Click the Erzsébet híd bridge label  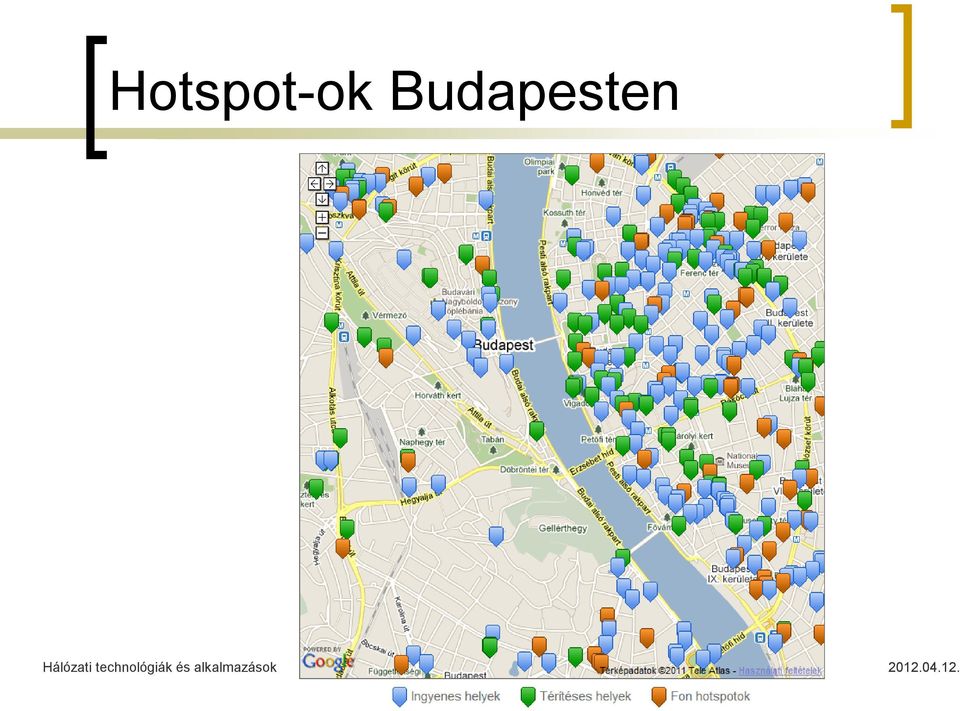[x=591, y=462]
